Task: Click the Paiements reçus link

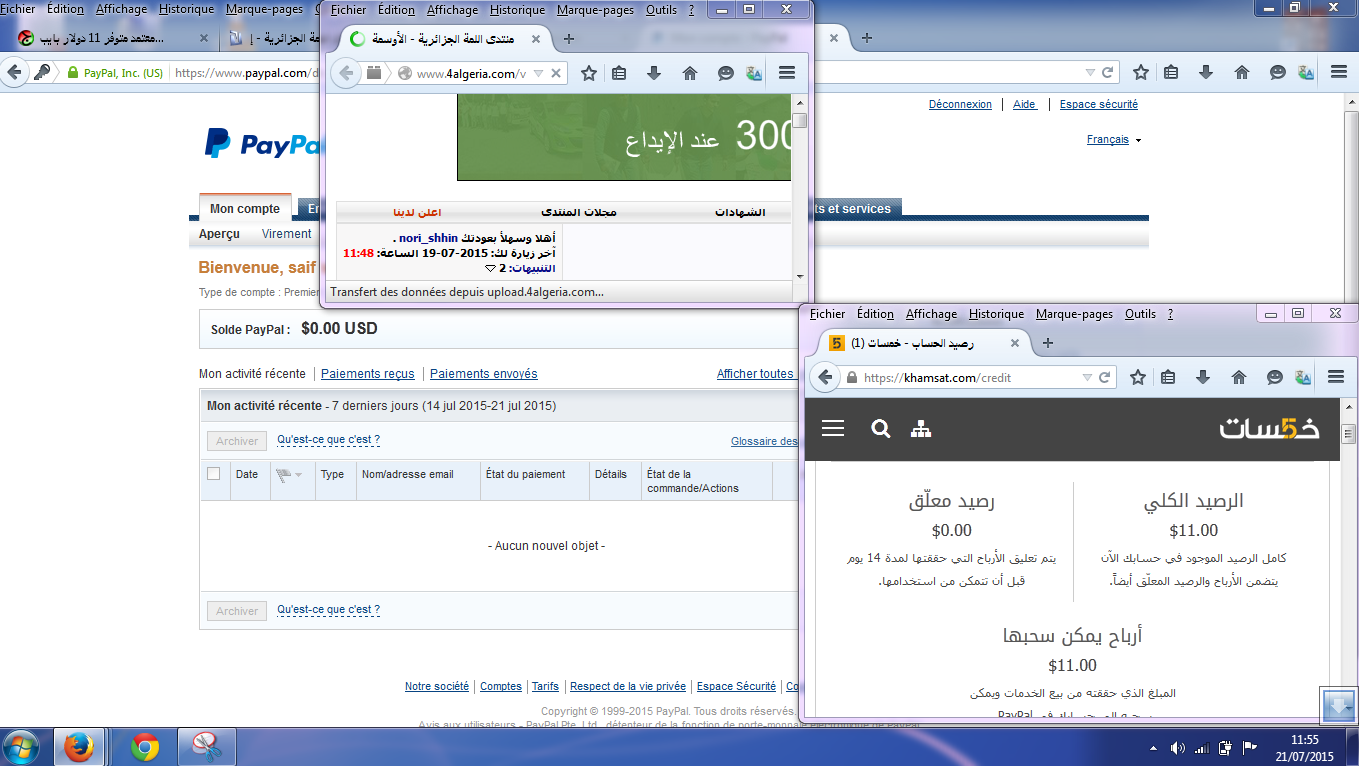Action: pos(367,374)
